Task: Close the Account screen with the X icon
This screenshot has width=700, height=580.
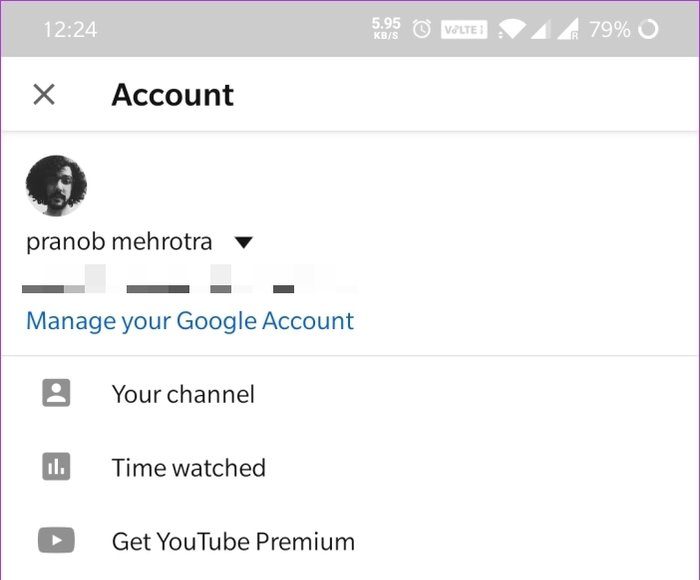Action: click(x=43, y=95)
